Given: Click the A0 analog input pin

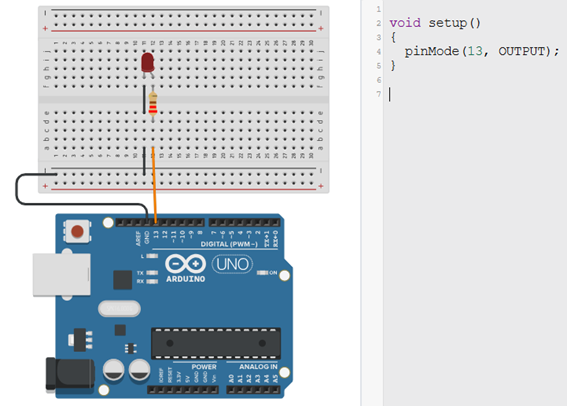Looking at the screenshot, I should click(x=231, y=390).
